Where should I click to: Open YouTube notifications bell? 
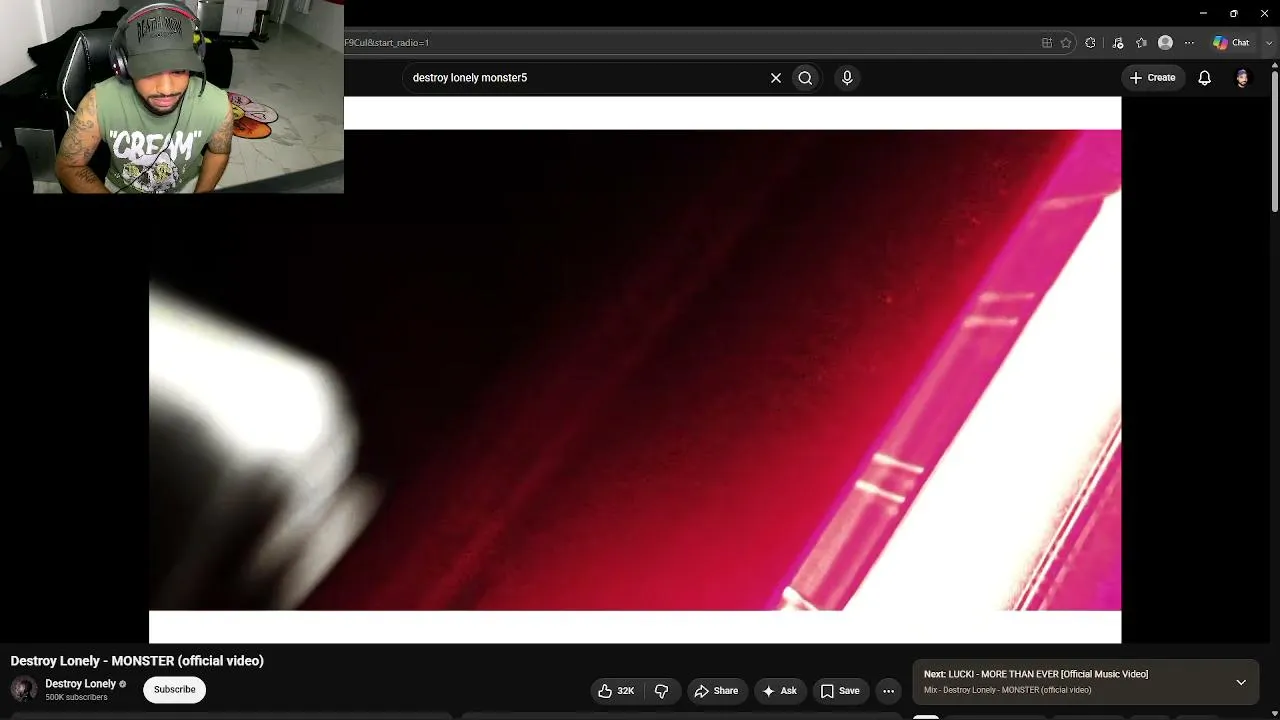point(1204,78)
